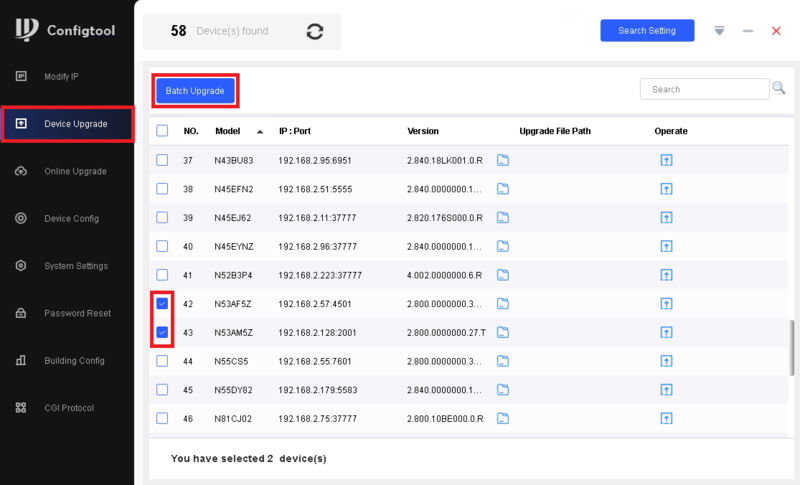800x485 pixels.
Task: Click the device list vertical scrollbar
Action: [x=791, y=345]
